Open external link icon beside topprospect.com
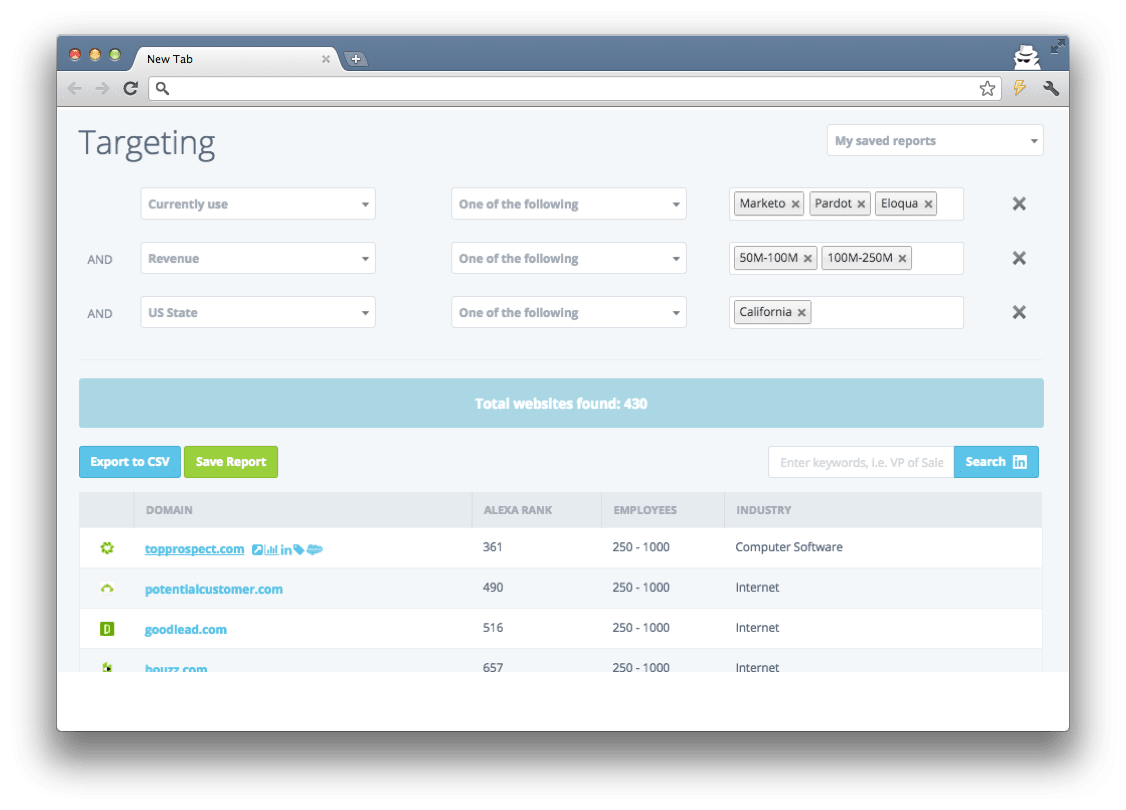This screenshot has height=810, width=1126. tap(257, 549)
